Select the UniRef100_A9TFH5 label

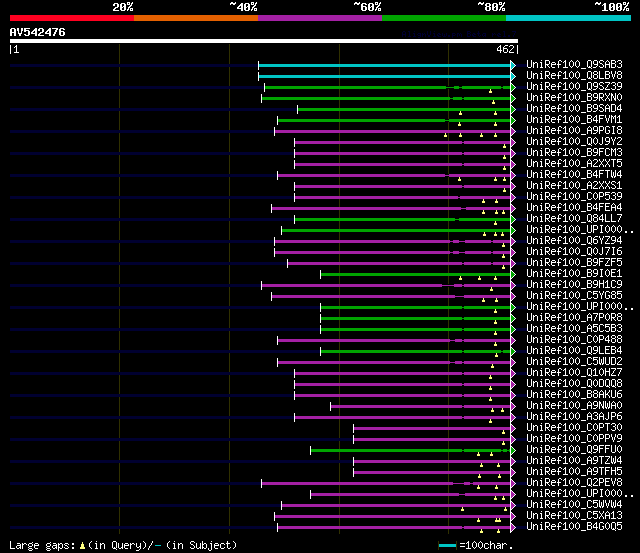click(x=574, y=472)
